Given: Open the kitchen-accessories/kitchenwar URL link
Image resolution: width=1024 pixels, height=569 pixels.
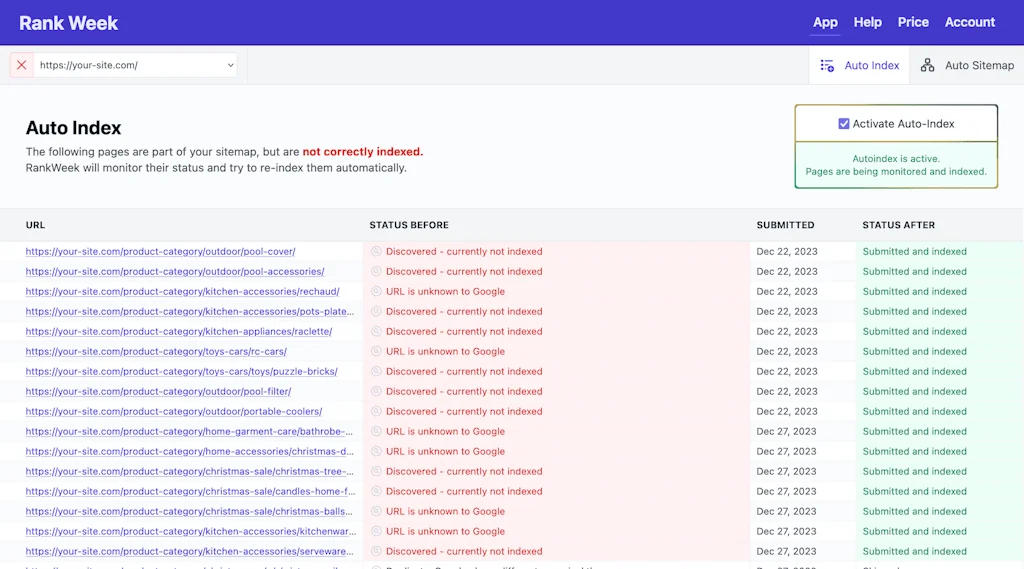Looking at the screenshot, I should click(191, 531).
